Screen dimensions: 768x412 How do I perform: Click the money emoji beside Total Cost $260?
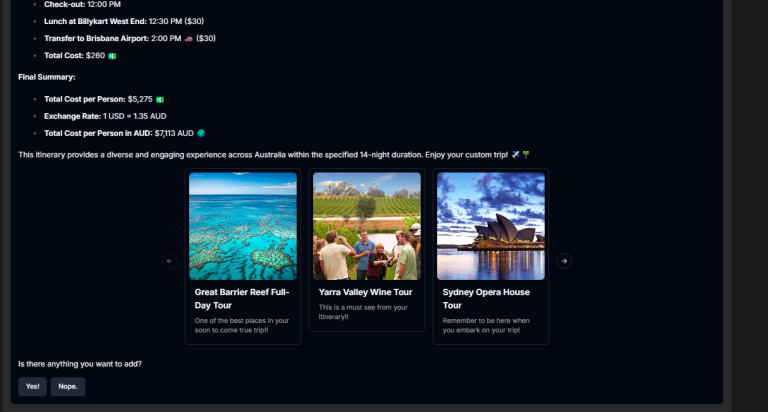point(112,56)
